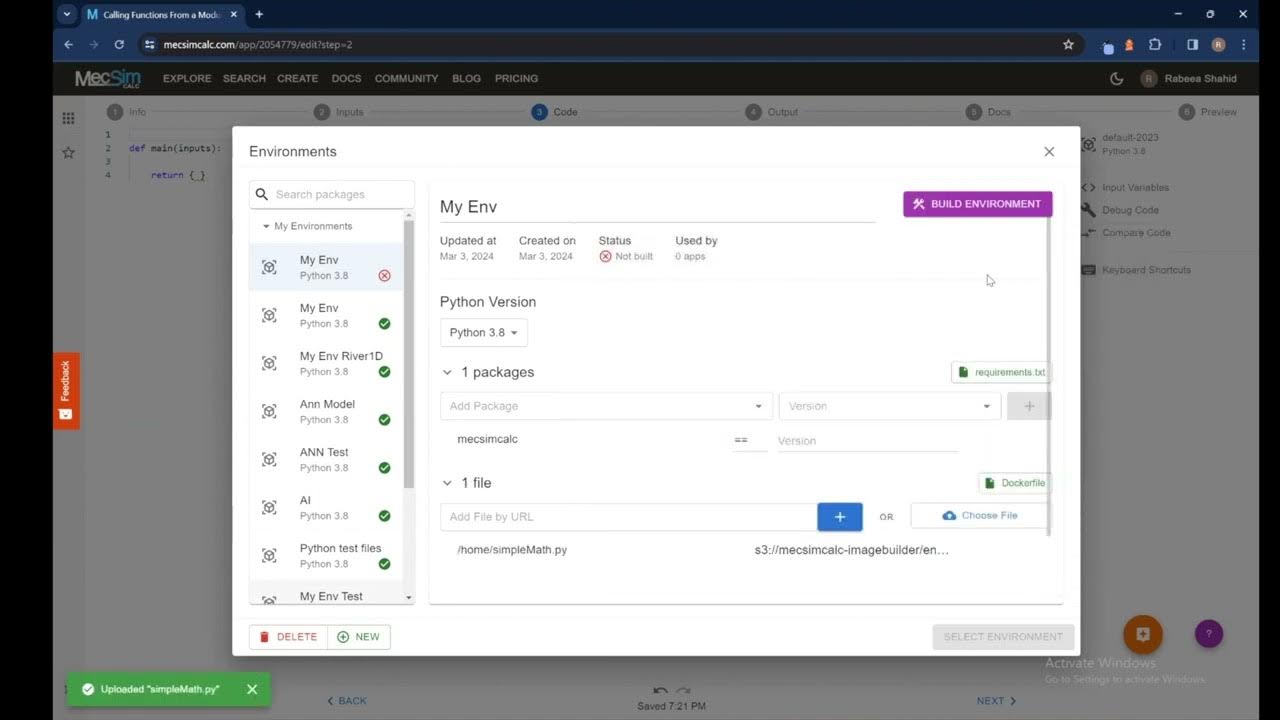1280x720 pixels.
Task: Close the Environments dialog with X
Action: tap(1049, 152)
